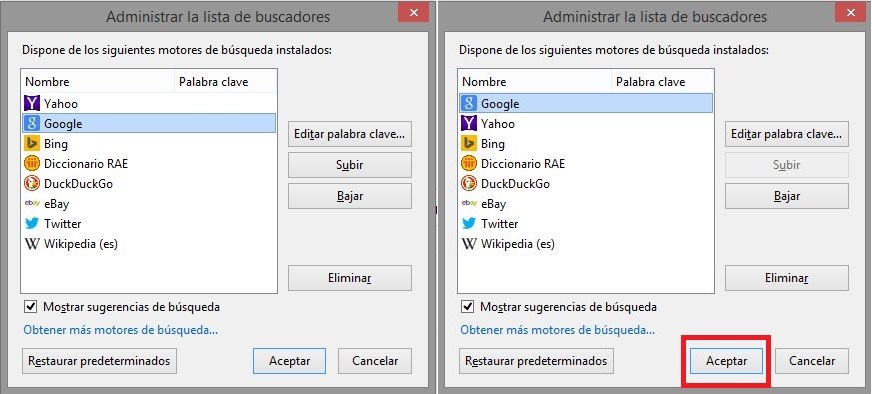
Task: Select Yahoo icon in left dialog list
Action: pyautogui.click(x=32, y=103)
